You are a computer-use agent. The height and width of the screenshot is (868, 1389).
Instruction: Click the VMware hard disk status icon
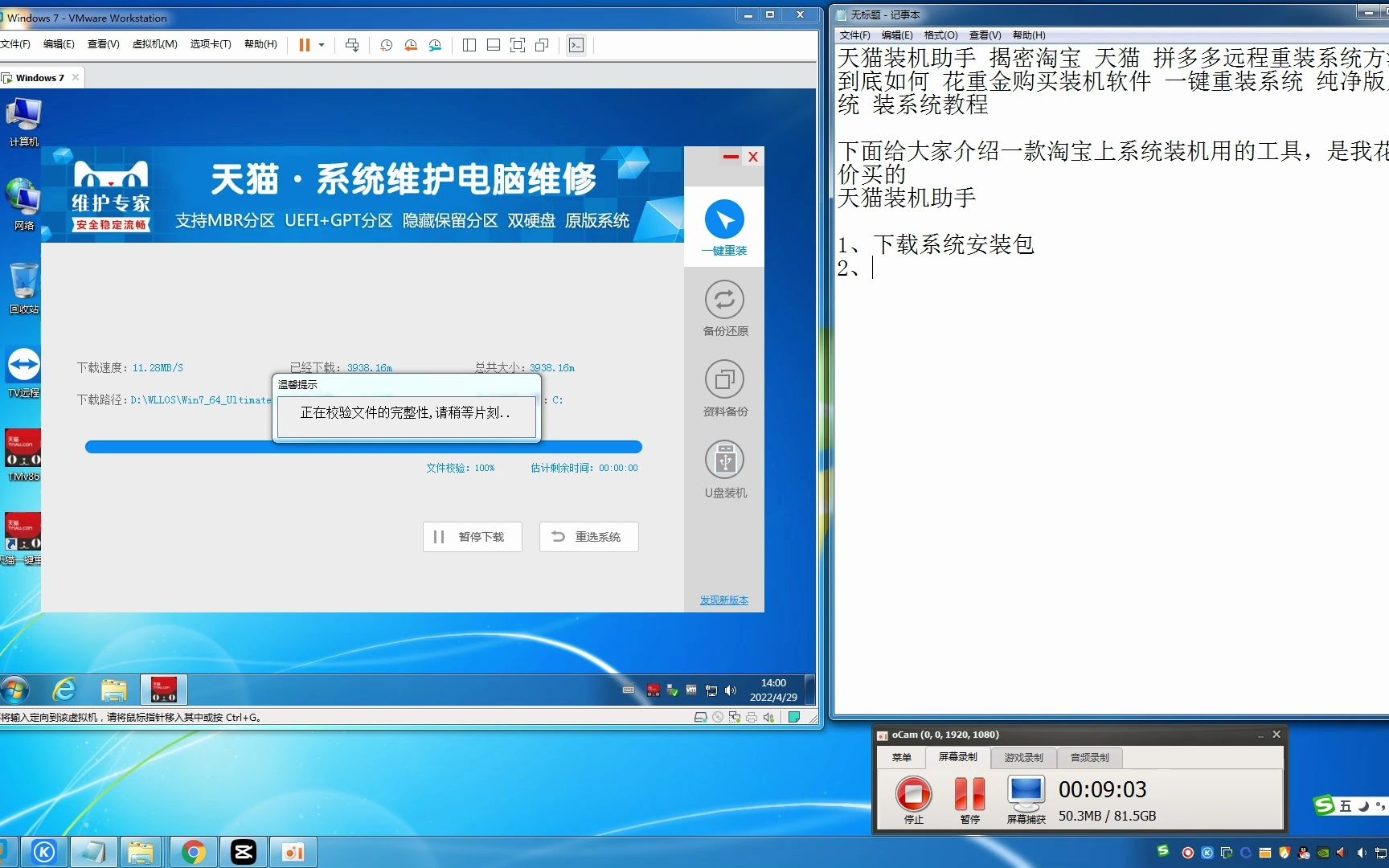tap(701, 718)
